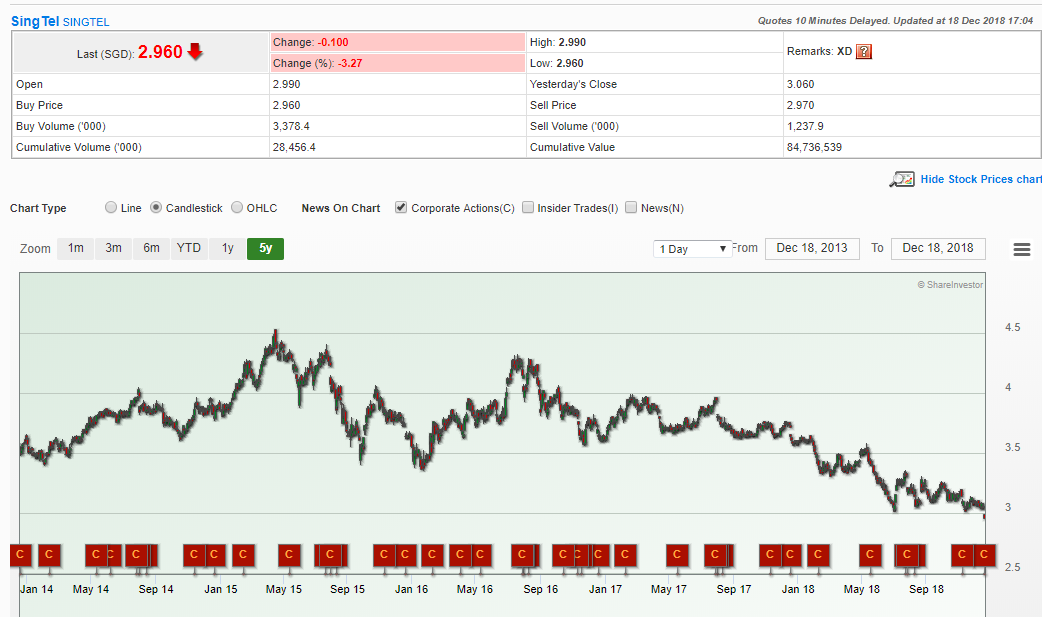
Task: Click the From date field Dec 18, 2013
Action: coord(811,248)
